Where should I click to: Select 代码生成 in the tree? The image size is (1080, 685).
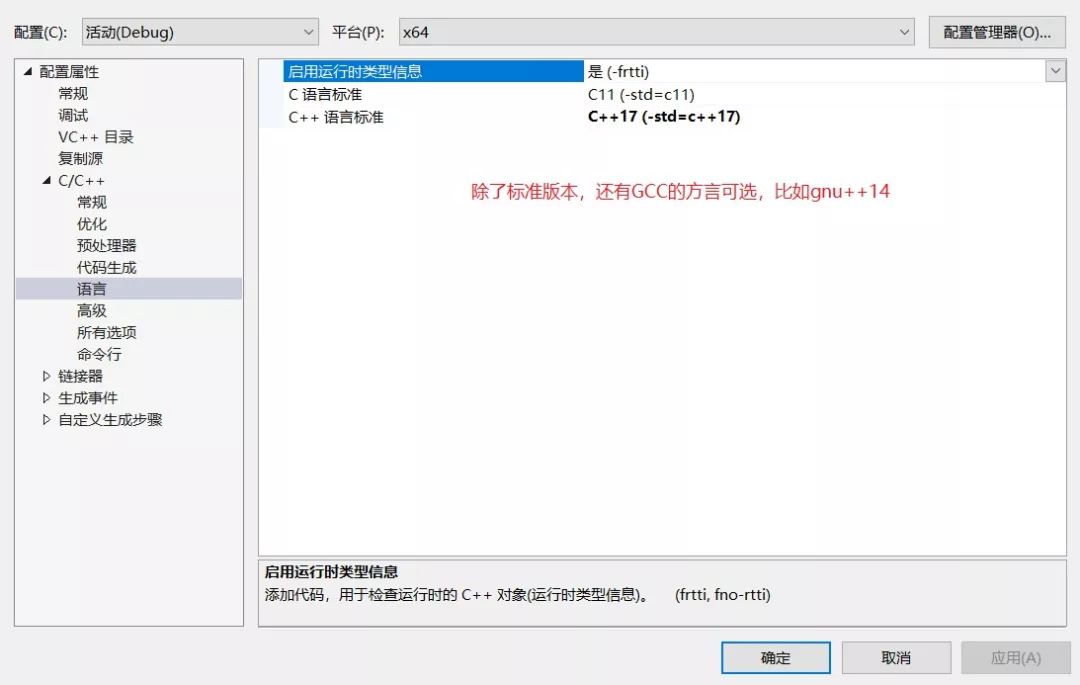click(98, 267)
